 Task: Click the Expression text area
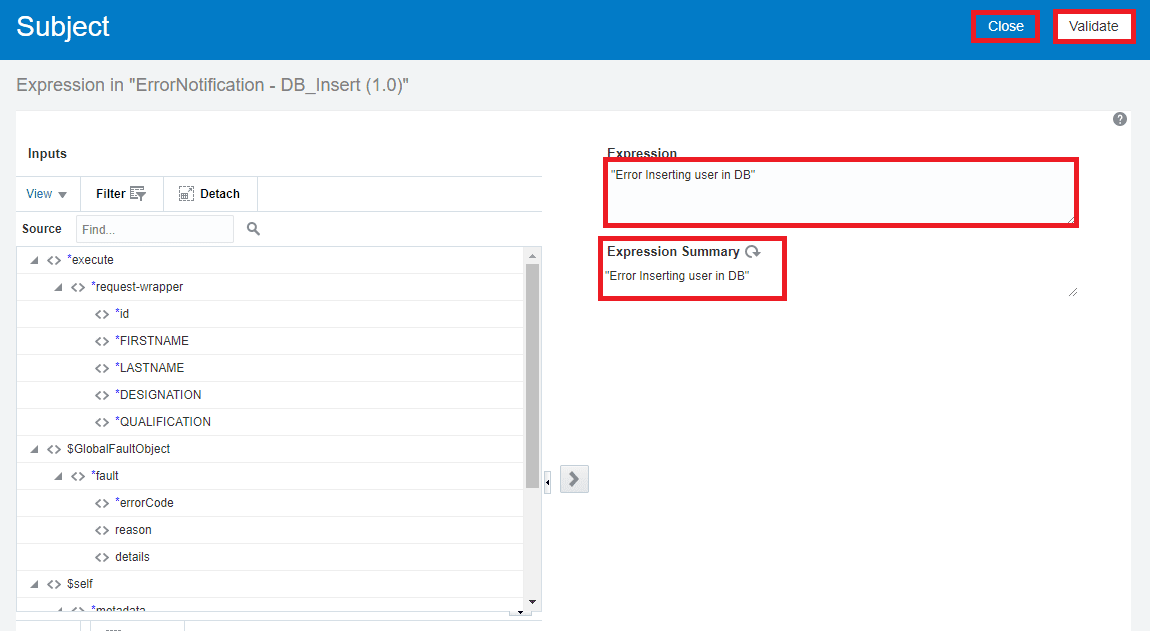click(x=840, y=193)
